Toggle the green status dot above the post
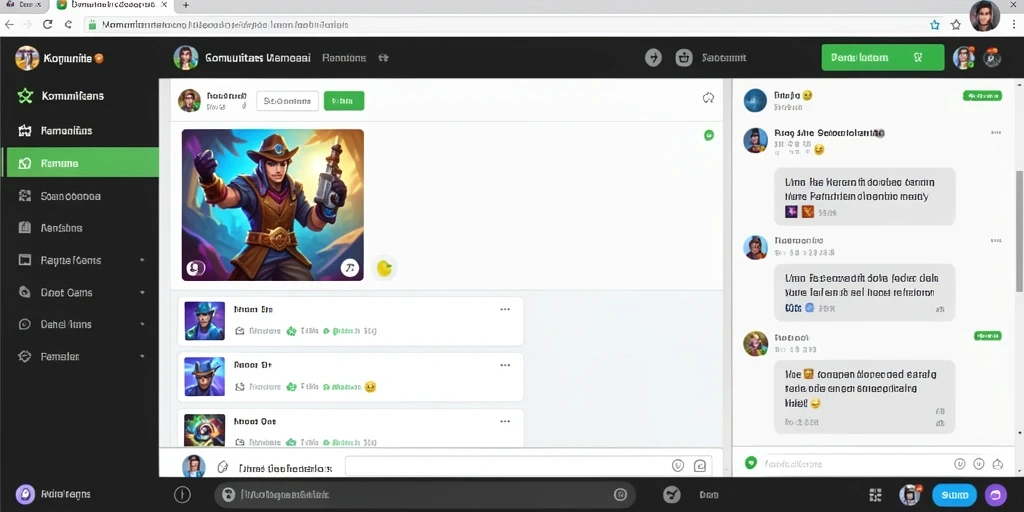This screenshot has height=512, width=1024. click(709, 135)
